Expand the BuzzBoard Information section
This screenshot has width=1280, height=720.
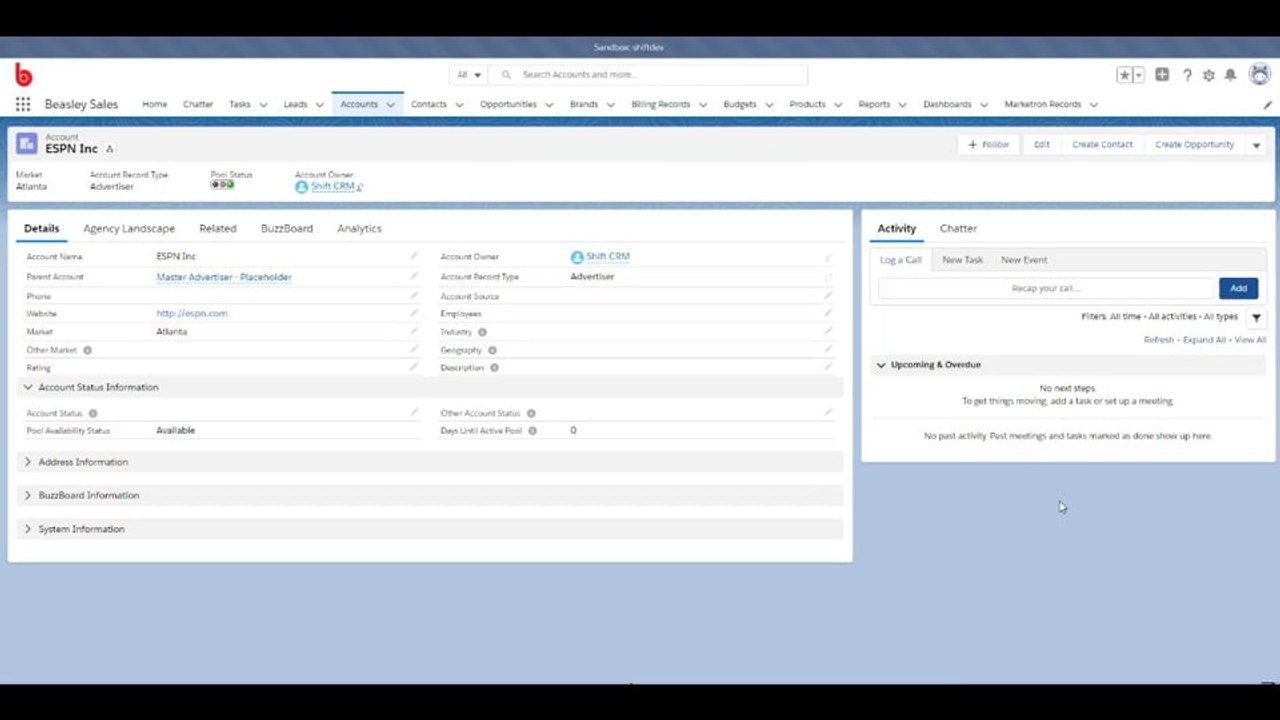click(28, 495)
